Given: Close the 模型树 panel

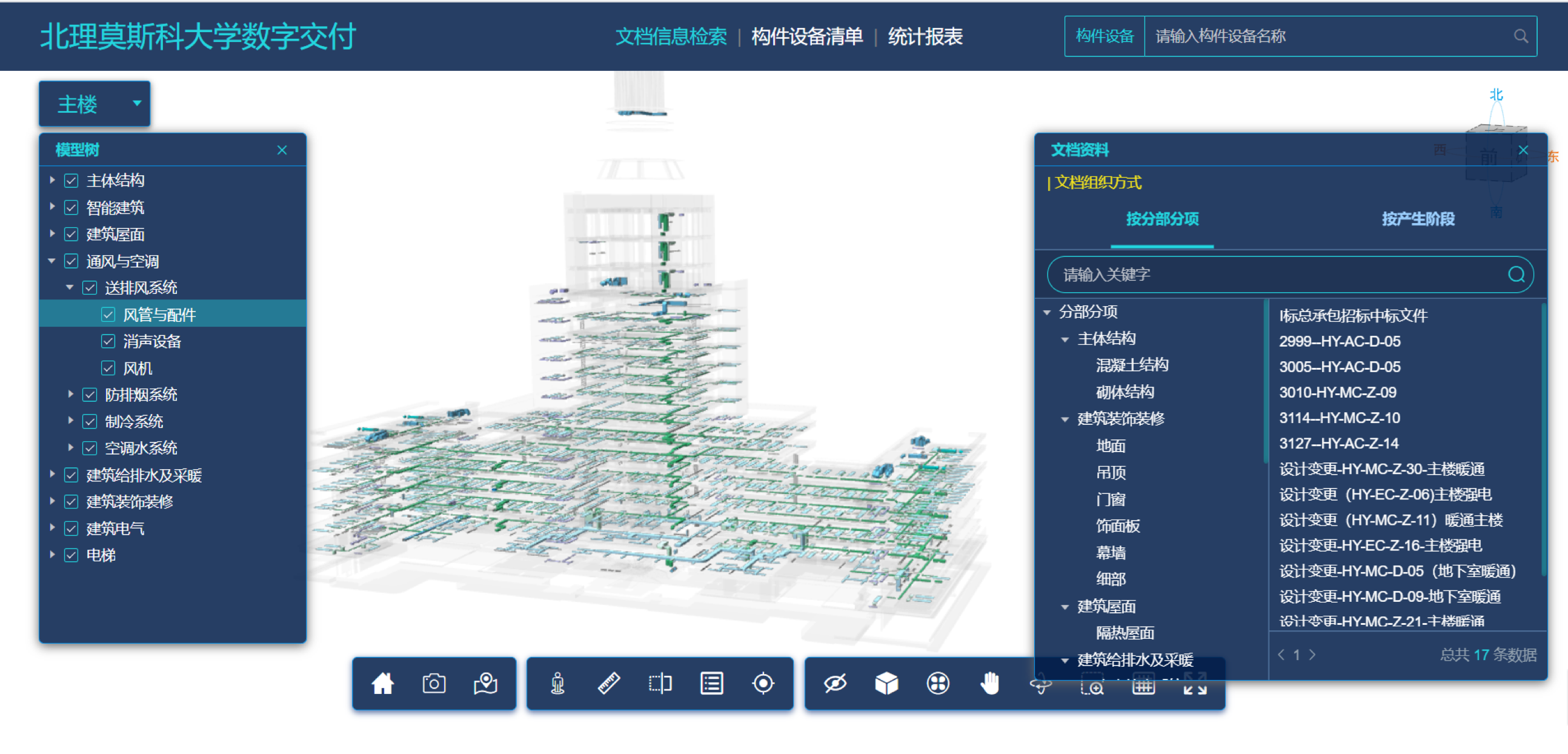Looking at the screenshot, I should click(x=282, y=150).
